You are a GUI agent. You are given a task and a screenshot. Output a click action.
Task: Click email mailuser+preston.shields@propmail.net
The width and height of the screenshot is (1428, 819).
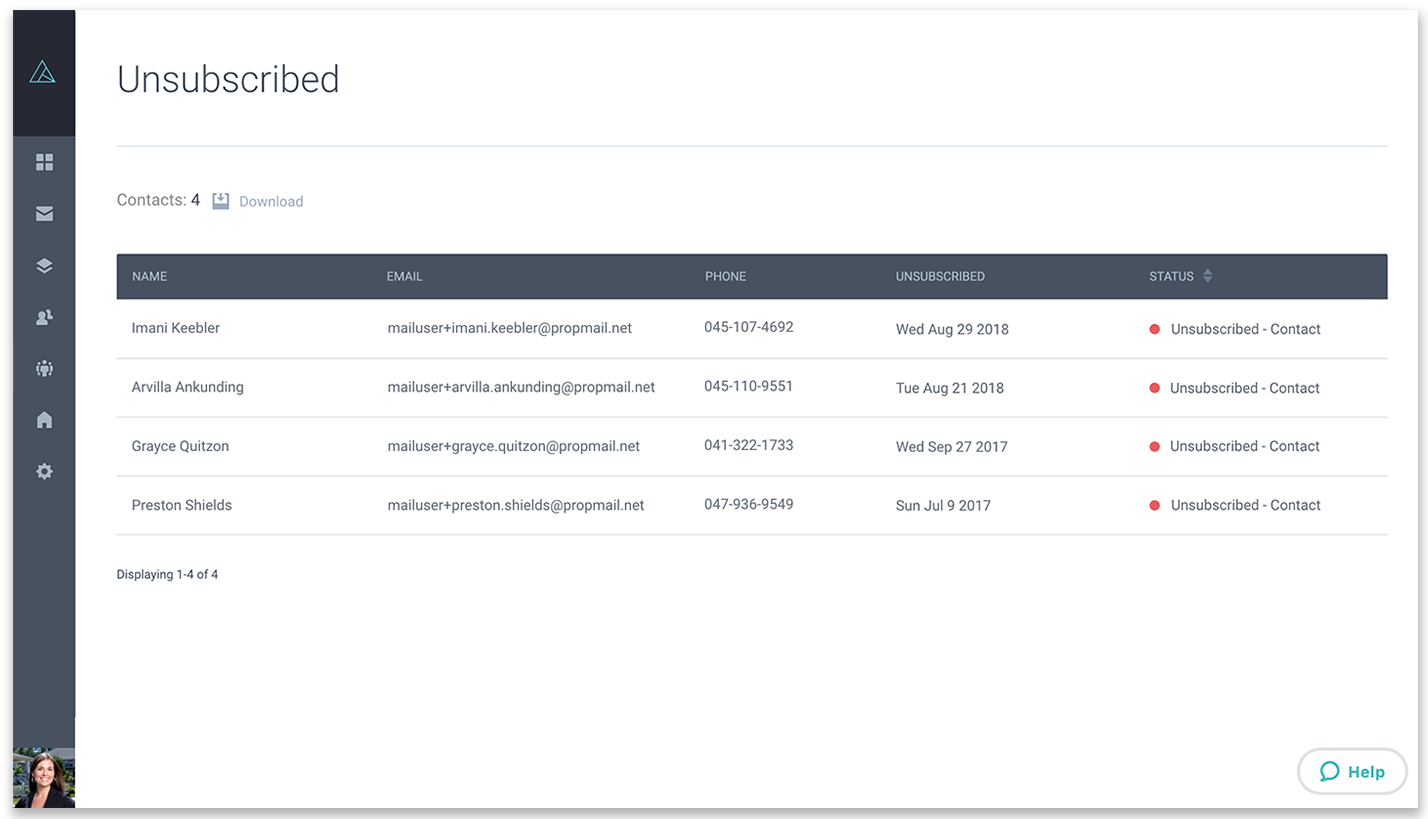[516, 505]
